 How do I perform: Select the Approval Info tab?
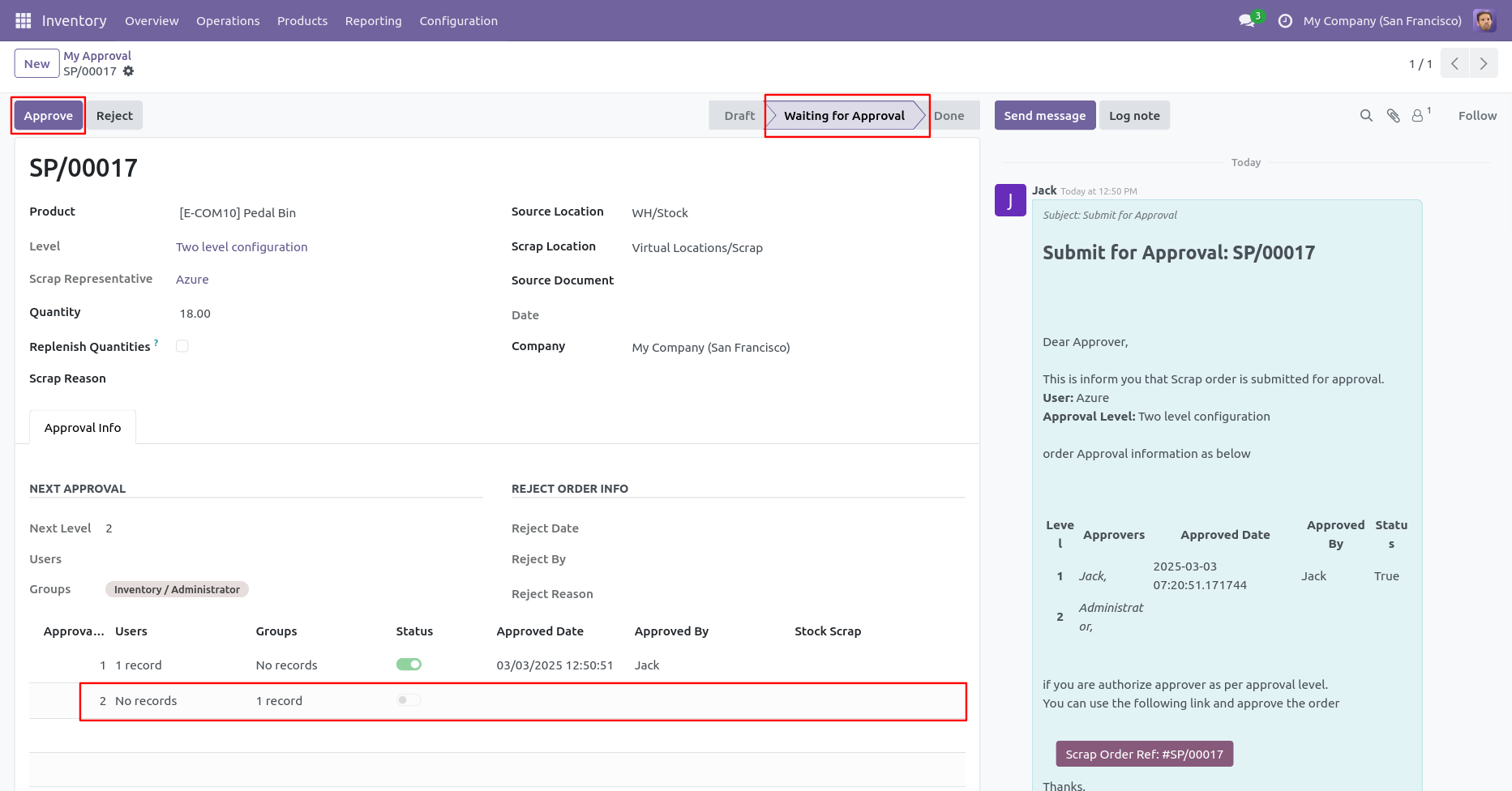[x=83, y=428]
